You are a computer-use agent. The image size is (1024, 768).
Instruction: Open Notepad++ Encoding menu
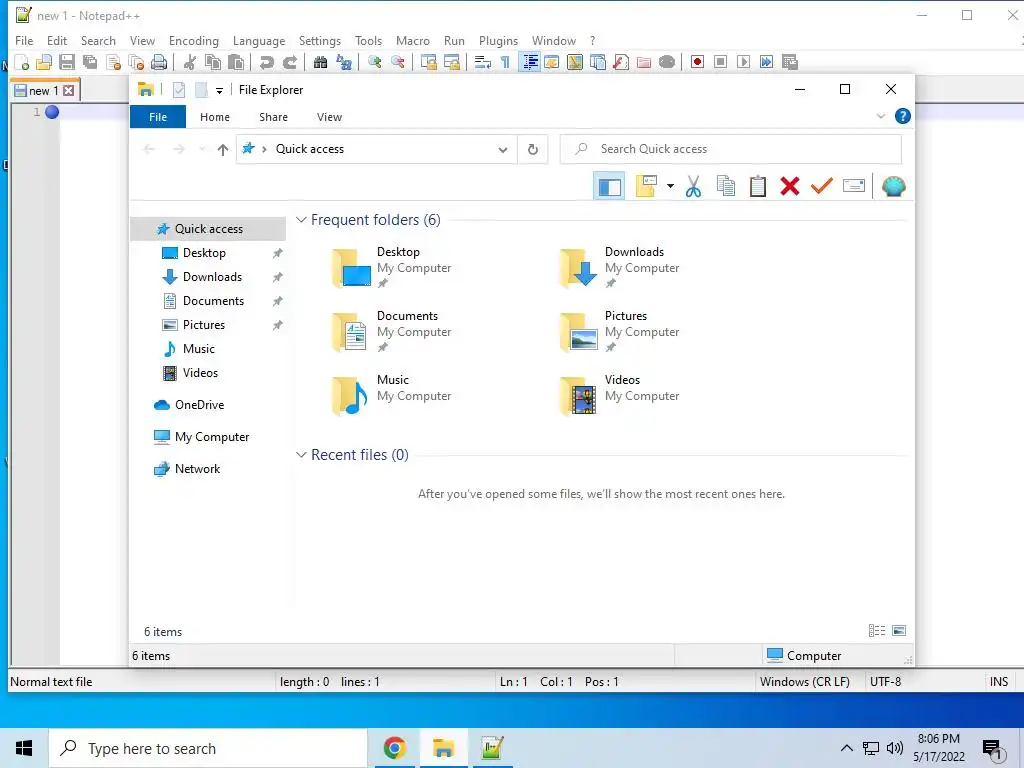coord(193,40)
